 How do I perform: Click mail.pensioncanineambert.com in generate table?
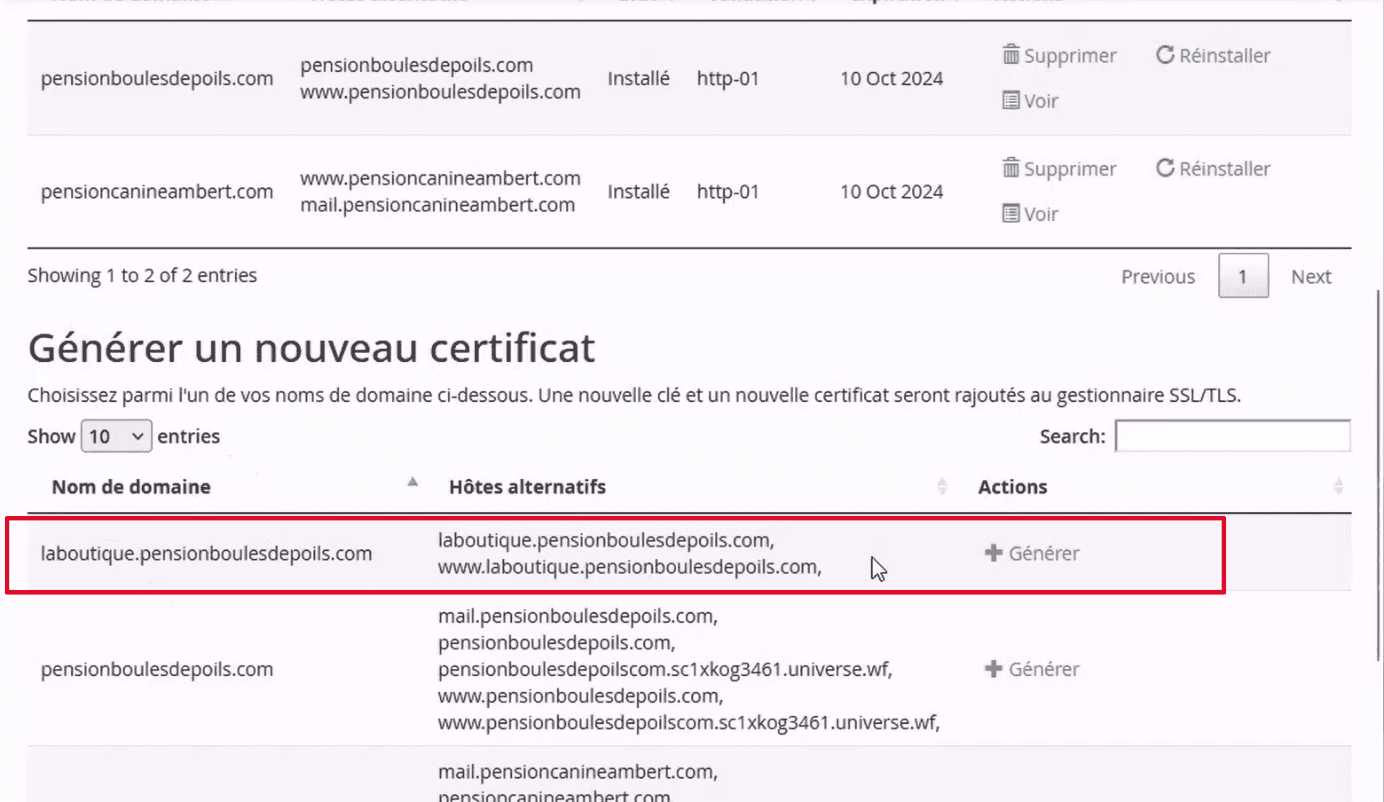[578, 772]
